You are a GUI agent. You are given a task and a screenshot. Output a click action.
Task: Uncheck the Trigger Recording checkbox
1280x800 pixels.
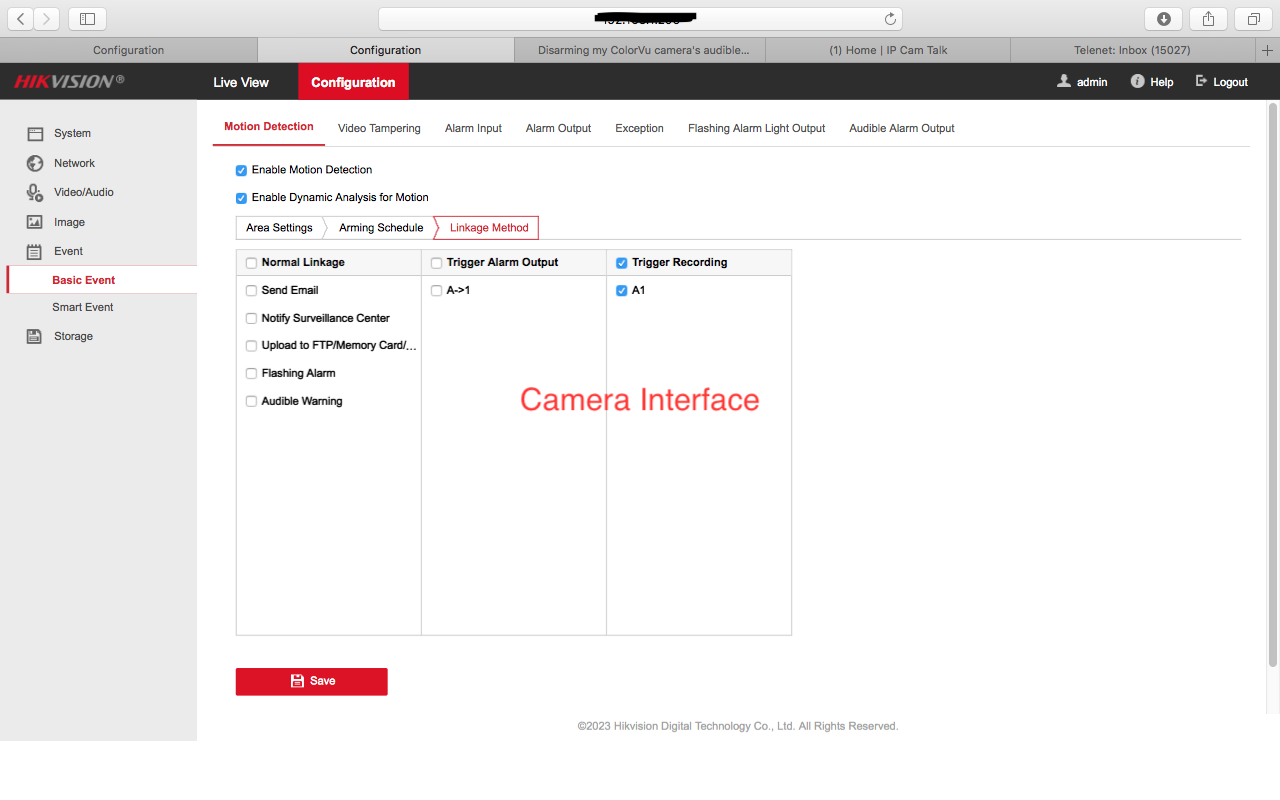coord(622,263)
